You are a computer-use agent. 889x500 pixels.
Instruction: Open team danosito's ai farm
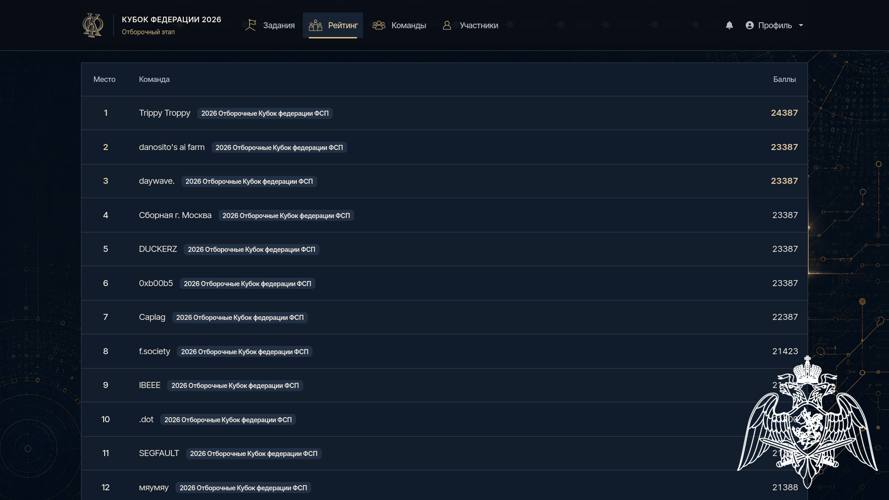[172, 147]
